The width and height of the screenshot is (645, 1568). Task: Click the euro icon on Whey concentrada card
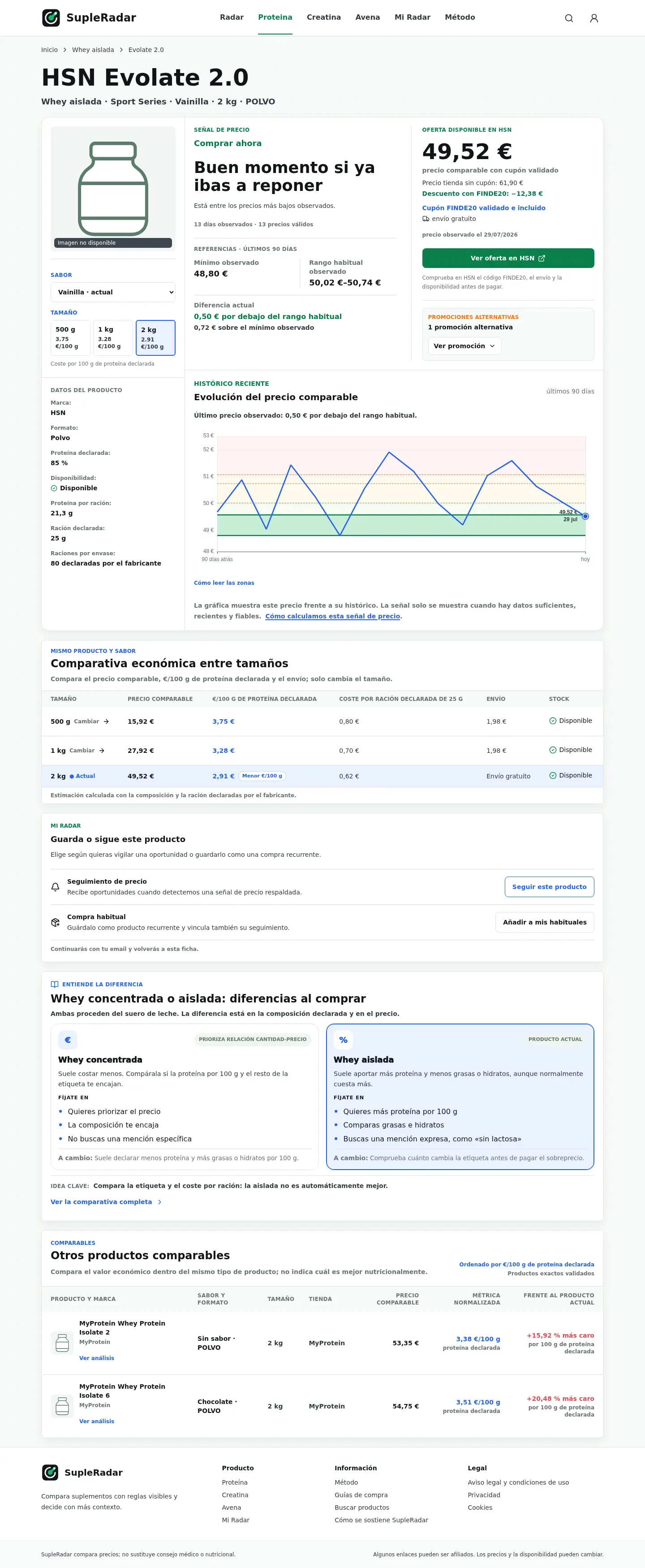point(68,1040)
